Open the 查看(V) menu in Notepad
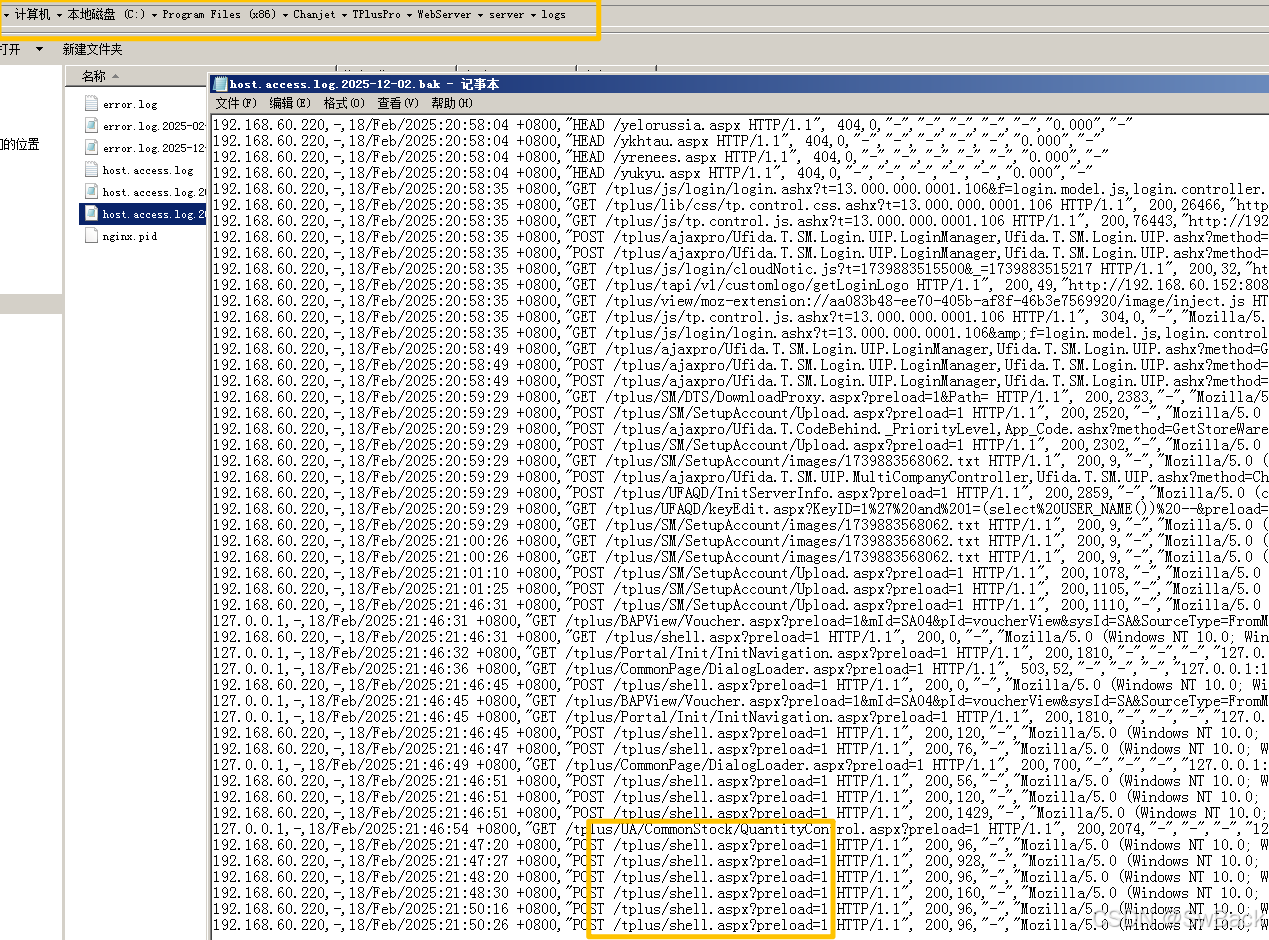This screenshot has width=1269, height=940. [x=397, y=103]
